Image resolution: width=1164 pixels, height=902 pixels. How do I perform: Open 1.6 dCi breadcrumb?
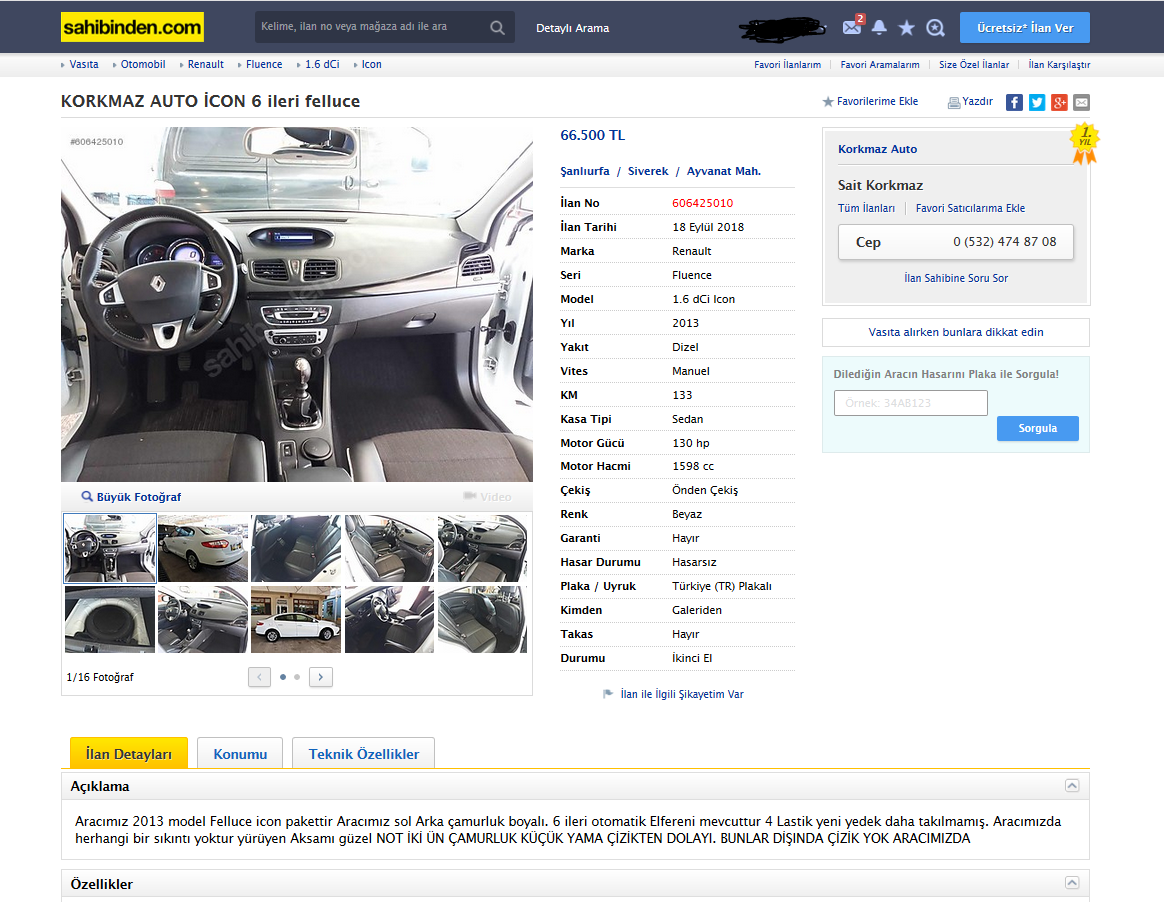[322, 65]
